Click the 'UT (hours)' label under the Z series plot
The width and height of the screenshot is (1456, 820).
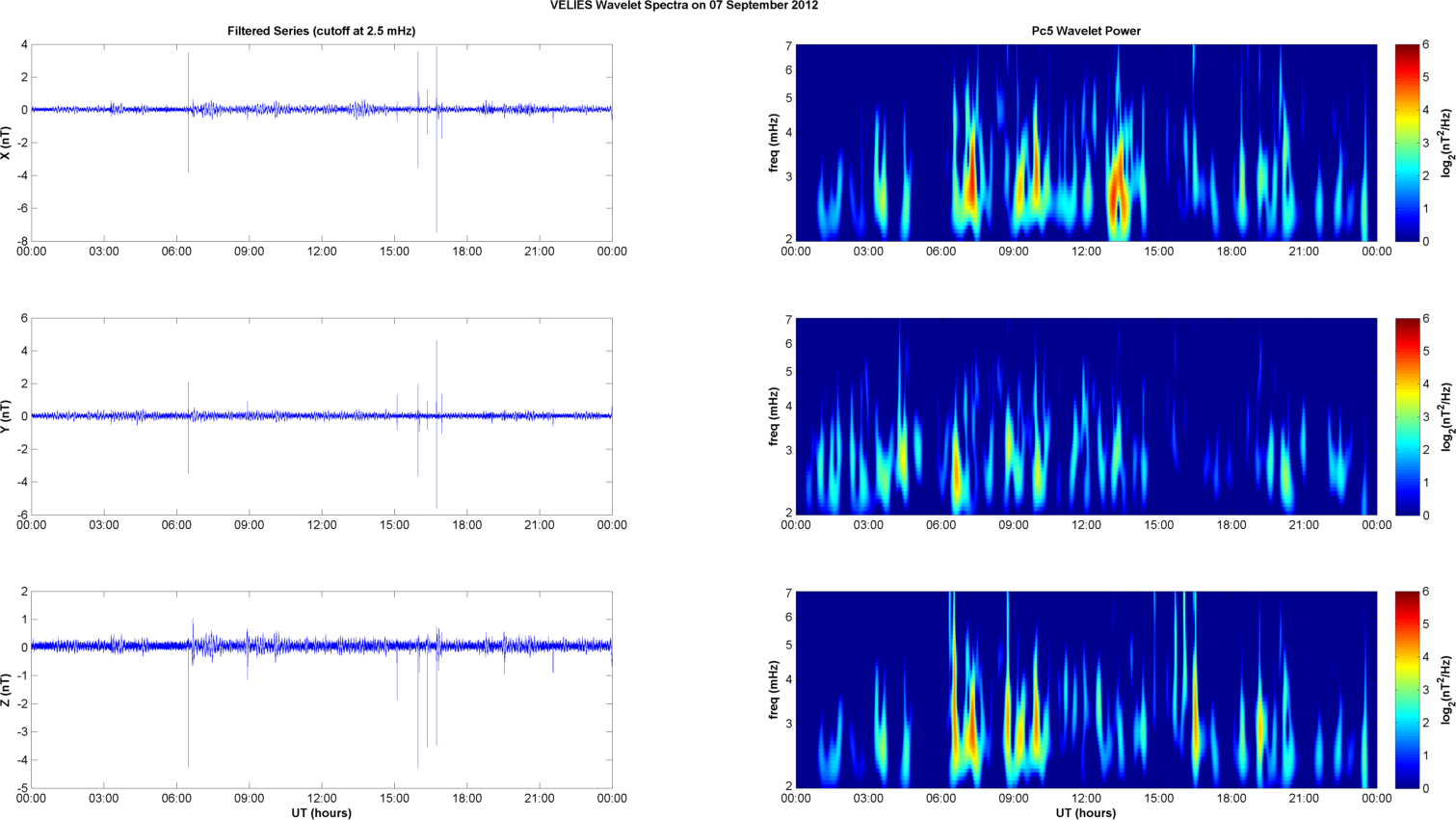[321, 813]
